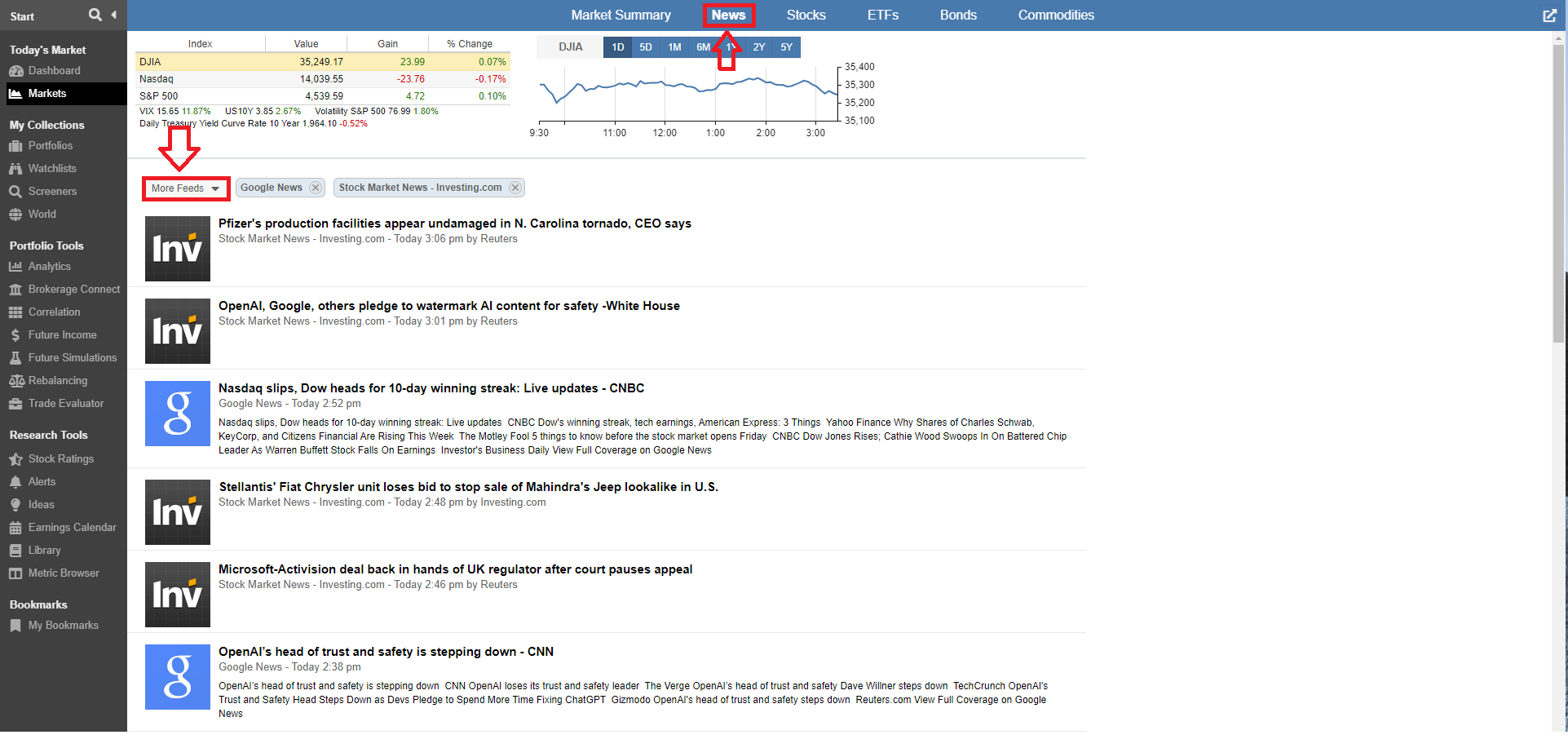Open Pfizer production facilities tornado article

click(455, 224)
